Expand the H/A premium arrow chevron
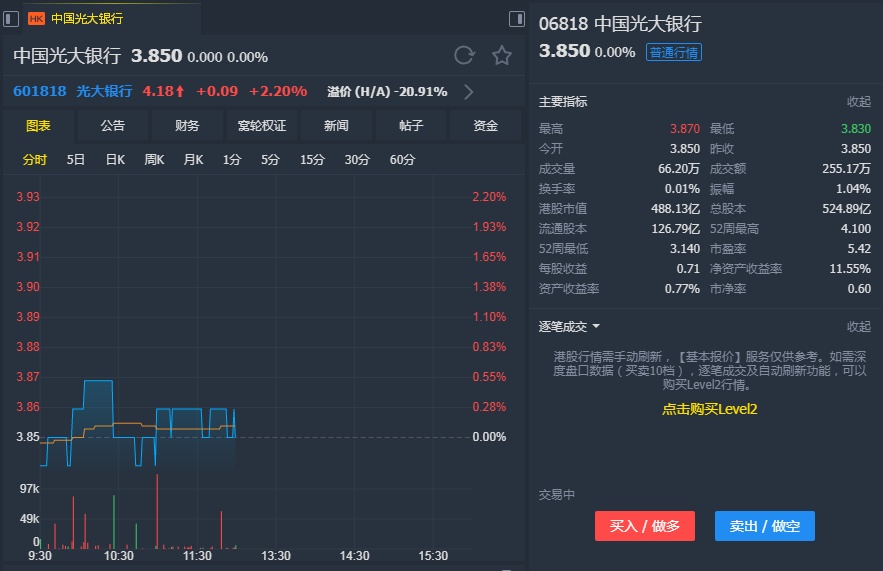The width and height of the screenshot is (883, 571). 468,92
